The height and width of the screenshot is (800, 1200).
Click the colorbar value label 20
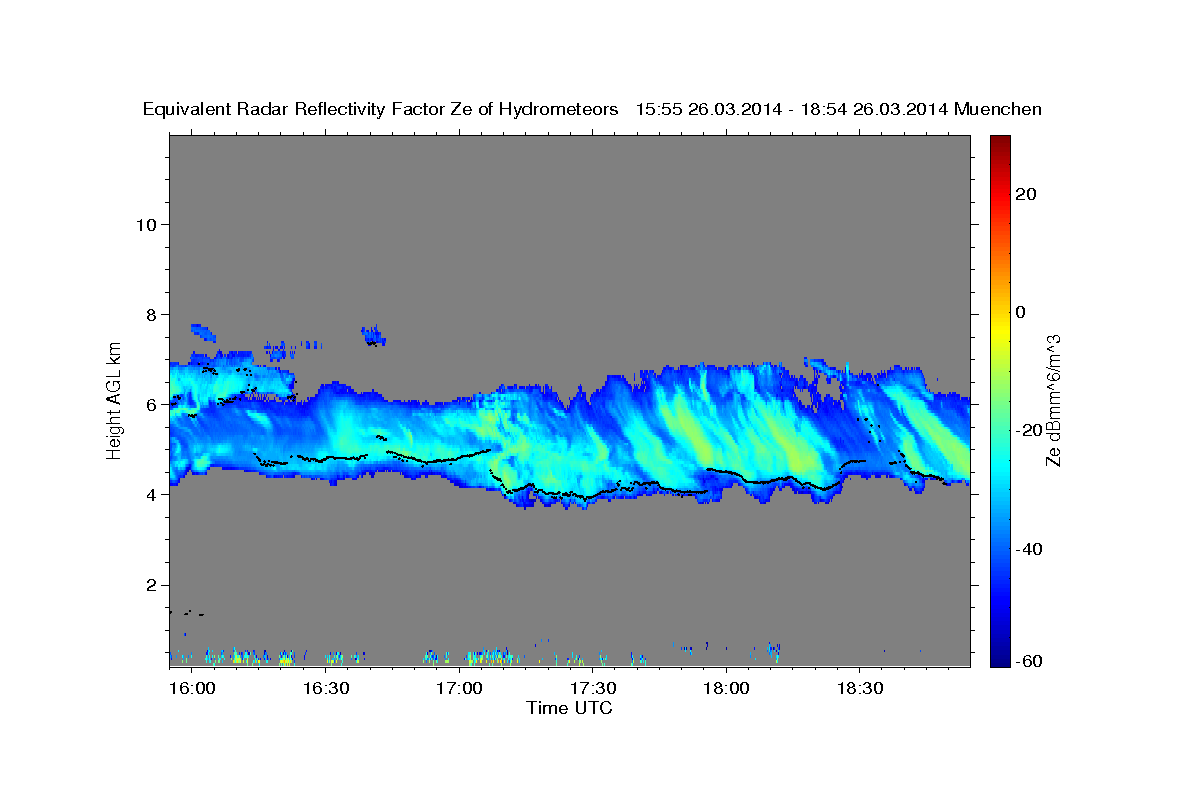coord(1026,194)
